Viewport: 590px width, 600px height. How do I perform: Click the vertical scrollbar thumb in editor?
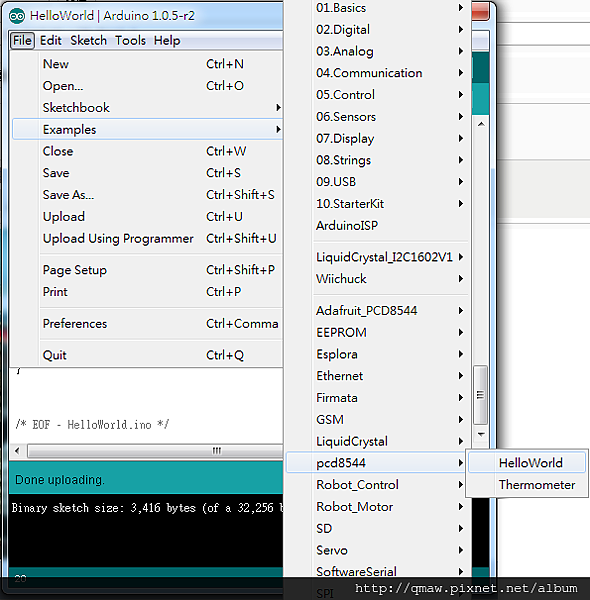pyautogui.click(x=481, y=395)
